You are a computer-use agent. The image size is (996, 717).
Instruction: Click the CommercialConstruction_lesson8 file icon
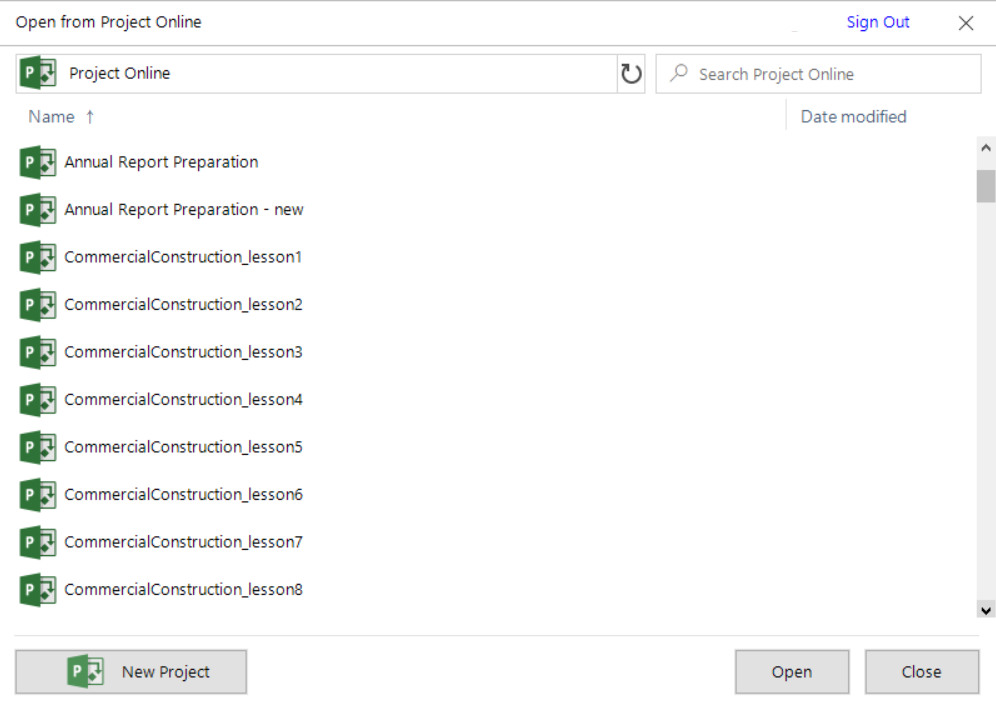coord(37,590)
